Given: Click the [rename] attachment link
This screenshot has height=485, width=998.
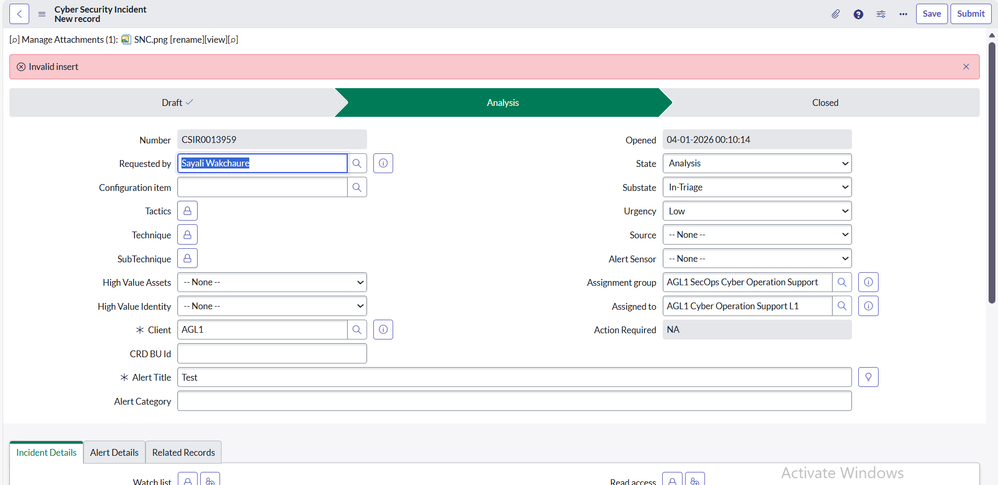Looking at the screenshot, I should click(188, 39).
